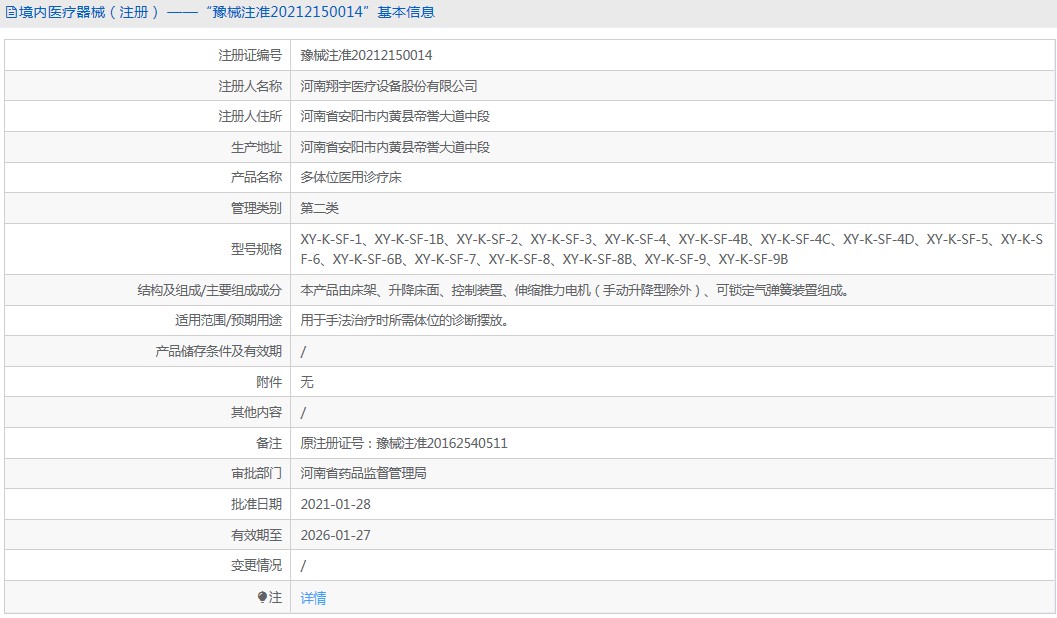
Task: Click the 附件 row label
Action: (269, 382)
